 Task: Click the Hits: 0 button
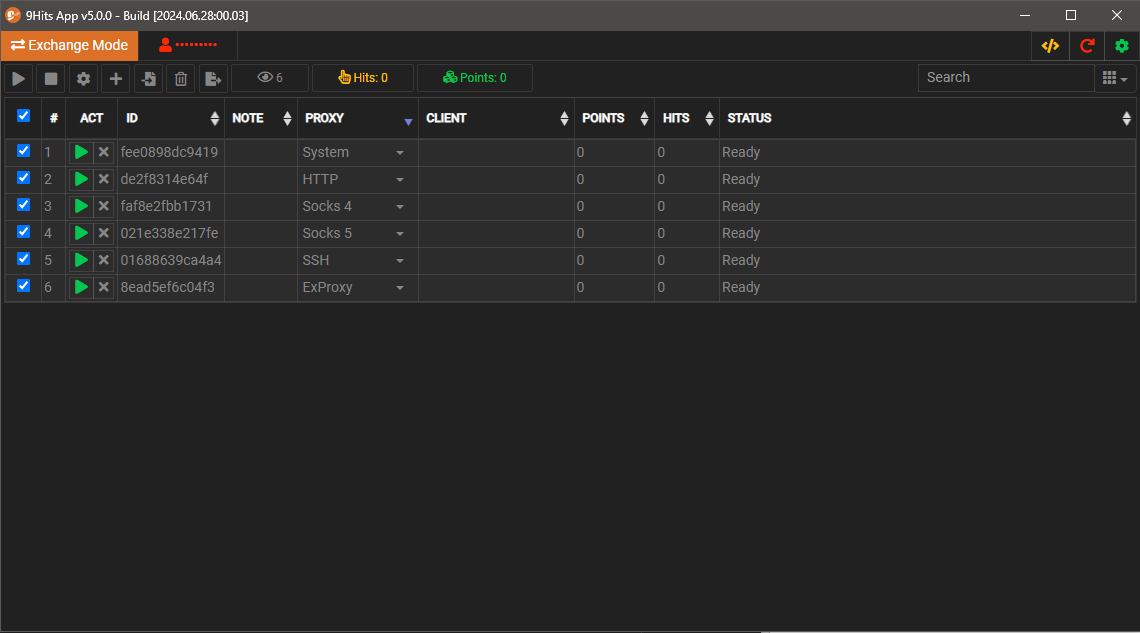[362, 78]
